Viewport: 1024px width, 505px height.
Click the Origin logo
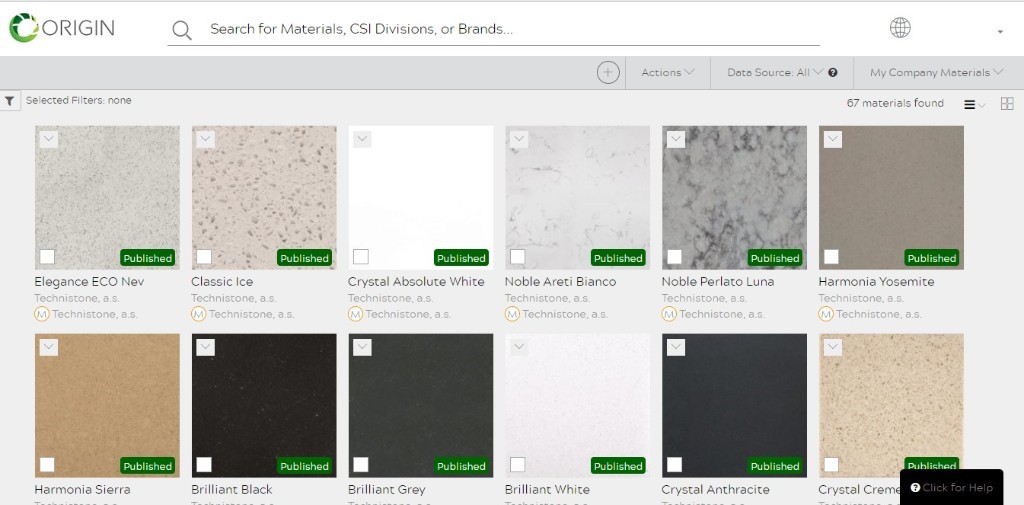(x=62, y=27)
